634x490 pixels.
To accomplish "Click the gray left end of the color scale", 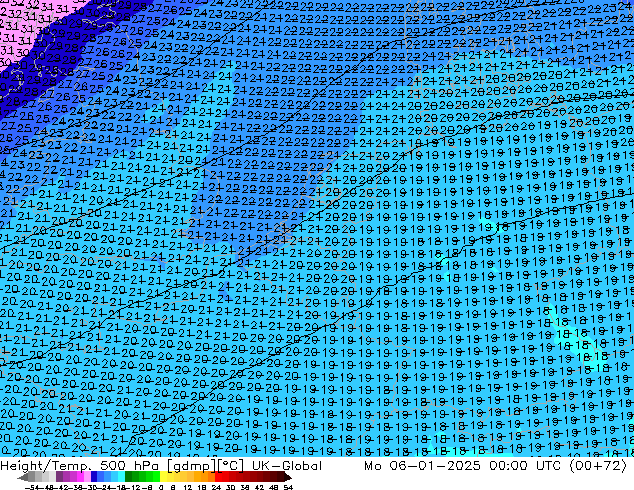I will tap(23, 478).
